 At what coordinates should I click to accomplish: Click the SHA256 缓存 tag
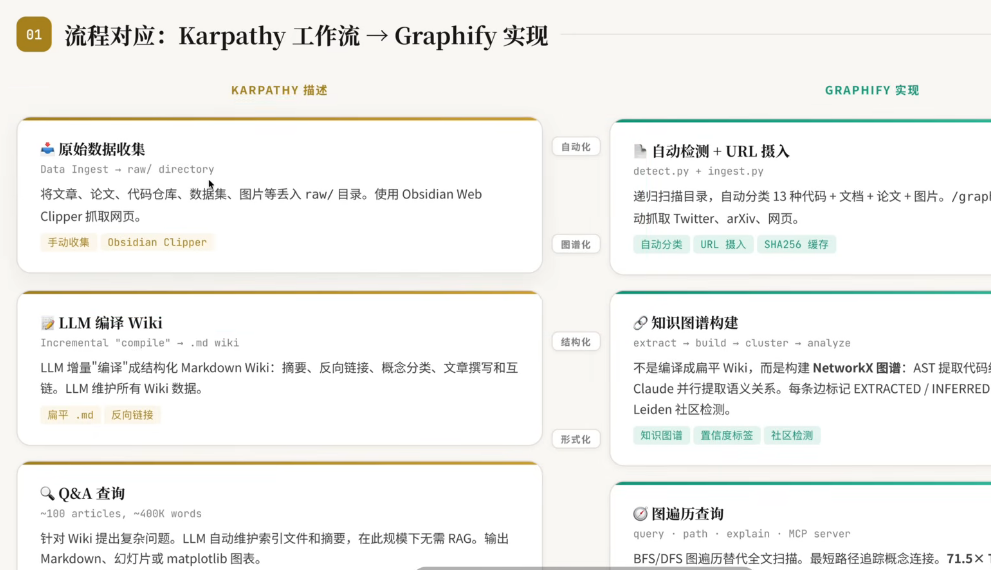pyautogui.click(x=796, y=245)
